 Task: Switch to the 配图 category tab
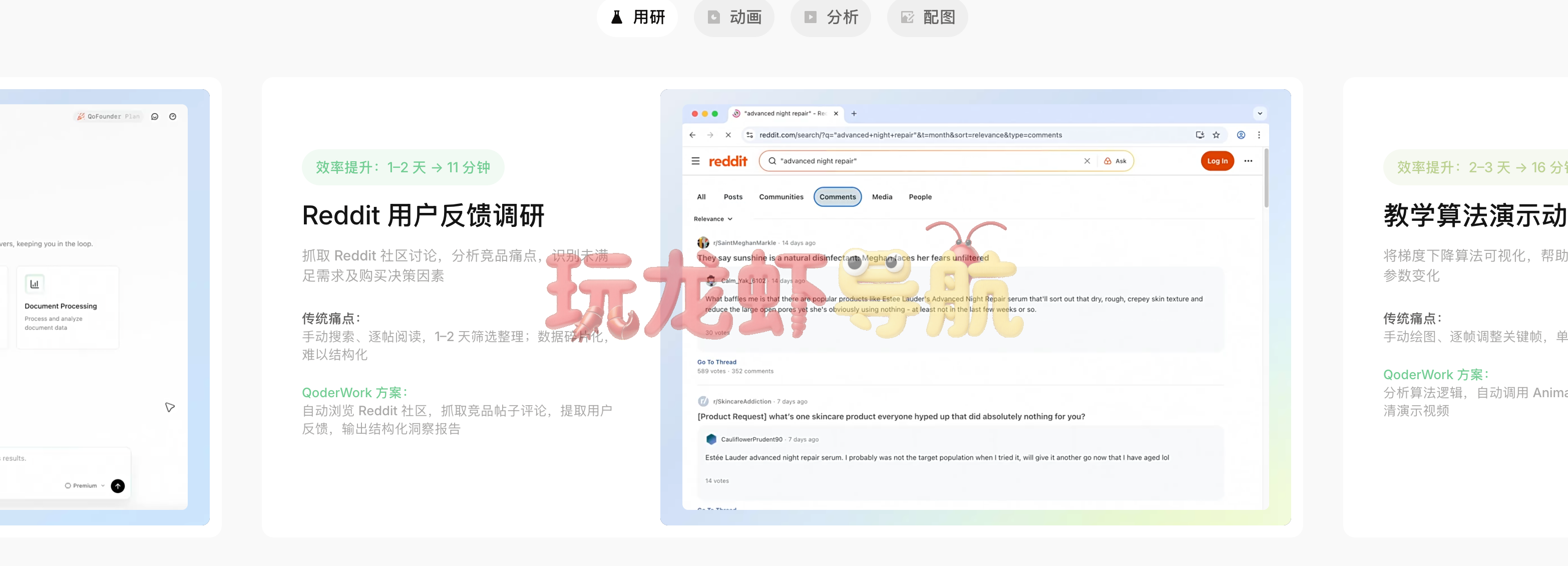click(x=927, y=17)
